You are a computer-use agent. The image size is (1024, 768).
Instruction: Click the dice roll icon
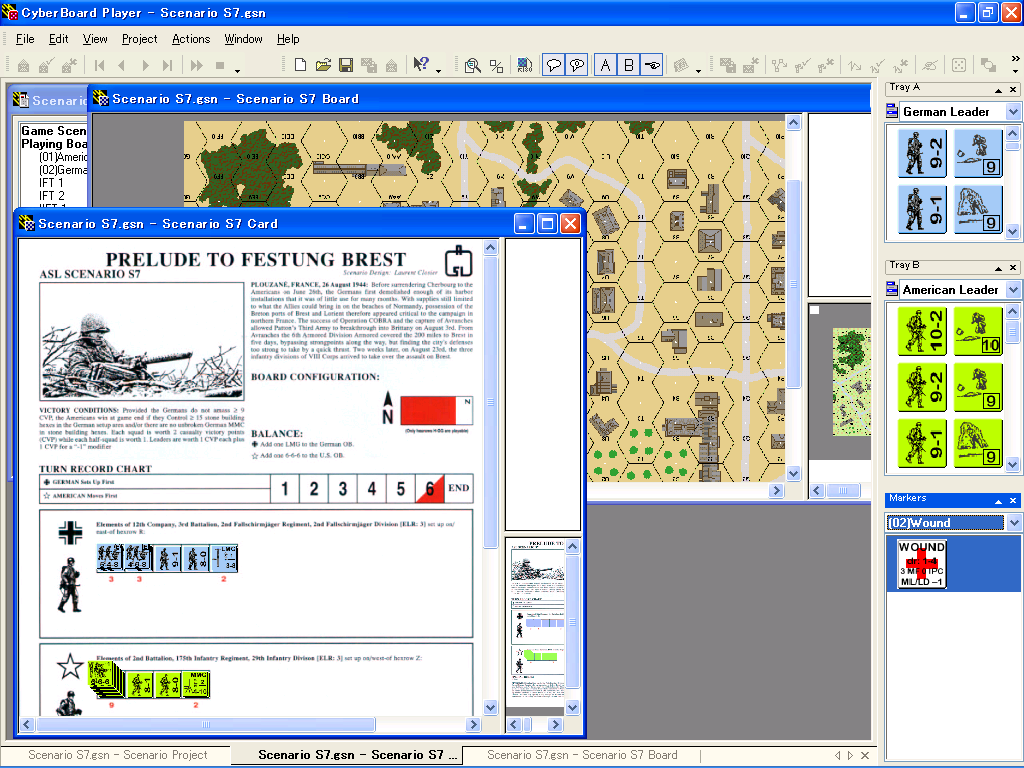(x=959, y=65)
